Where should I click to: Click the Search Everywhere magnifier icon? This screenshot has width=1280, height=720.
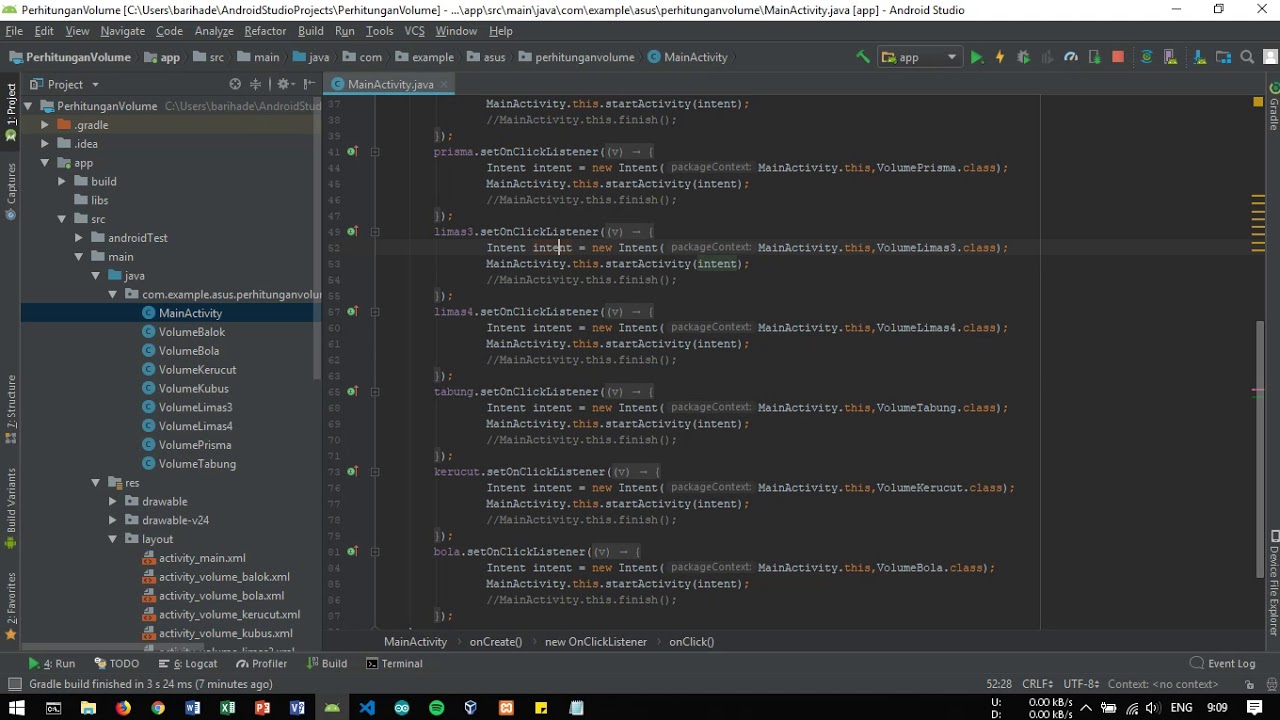(1247, 57)
